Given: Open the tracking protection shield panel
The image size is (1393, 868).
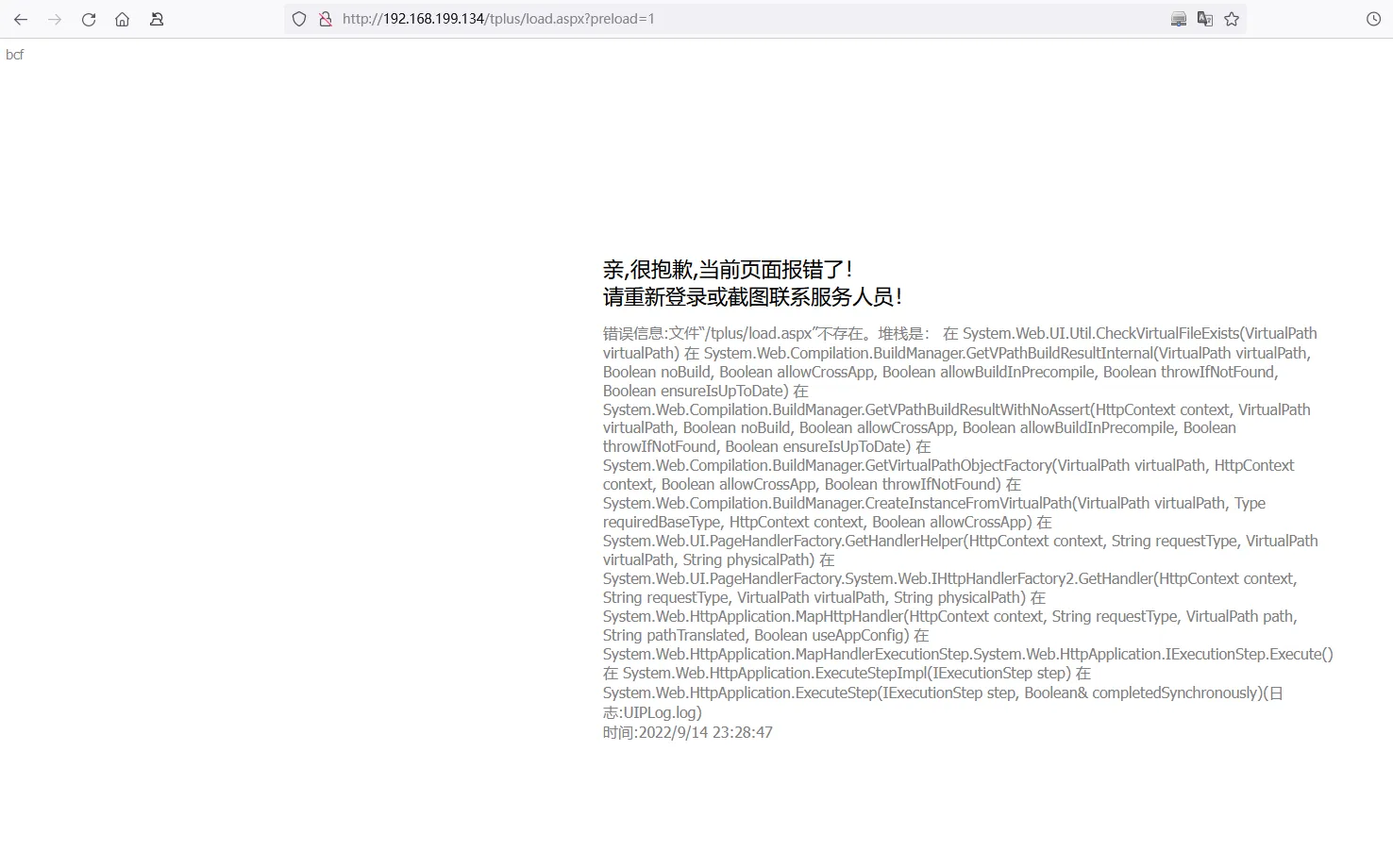Looking at the screenshot, I should coord(298,18).
